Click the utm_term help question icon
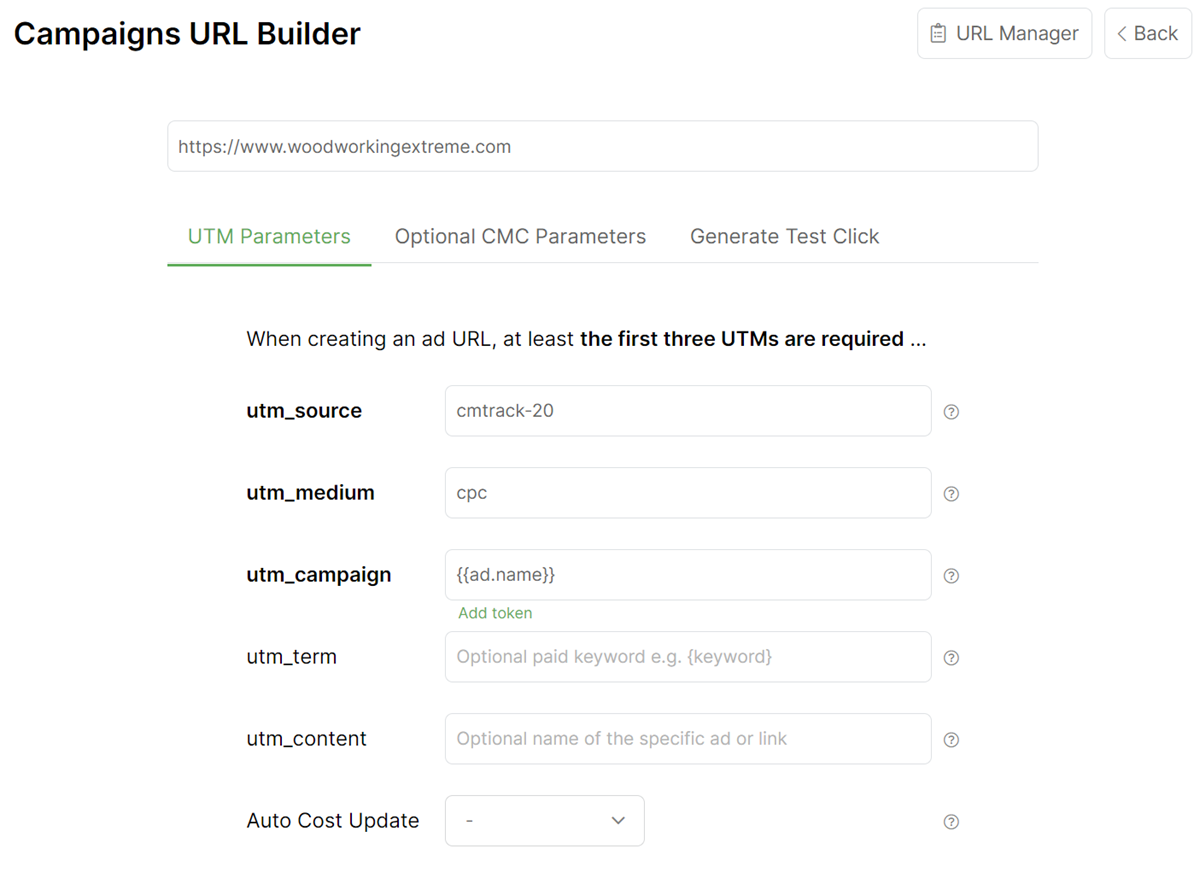1200x872 pixels. (x=951, y=658)
